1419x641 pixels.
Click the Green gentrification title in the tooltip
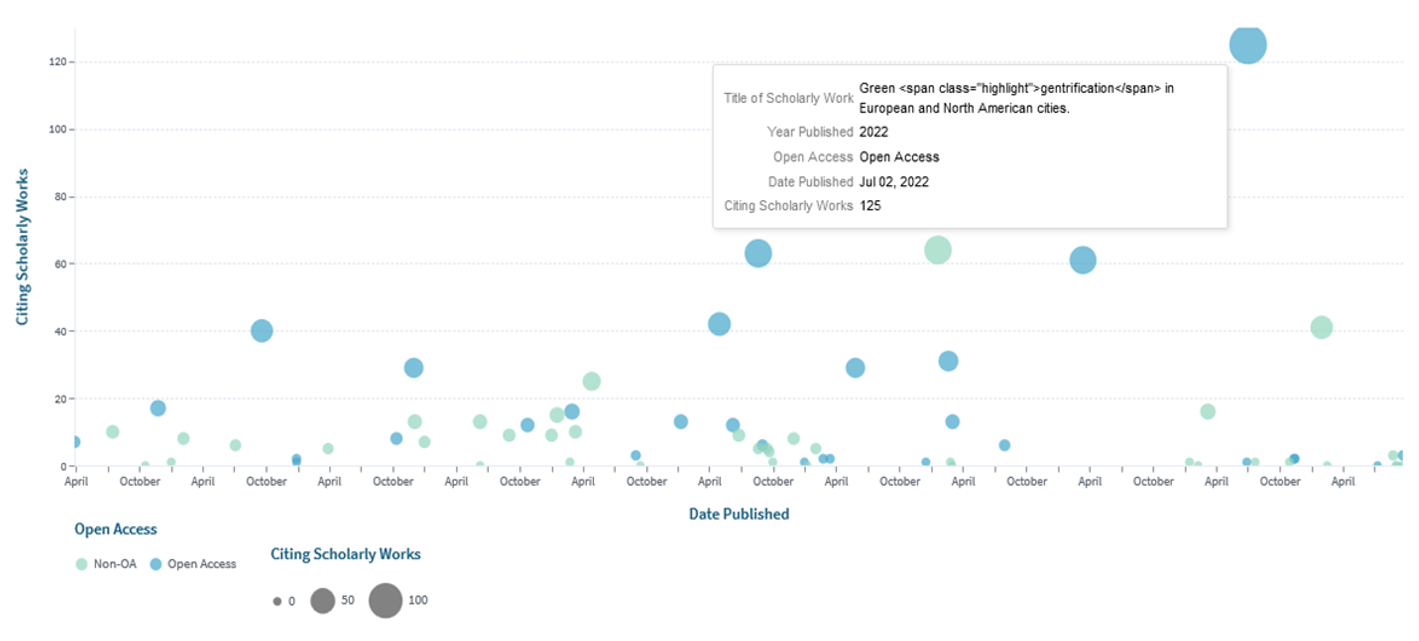coord(1015,98)
